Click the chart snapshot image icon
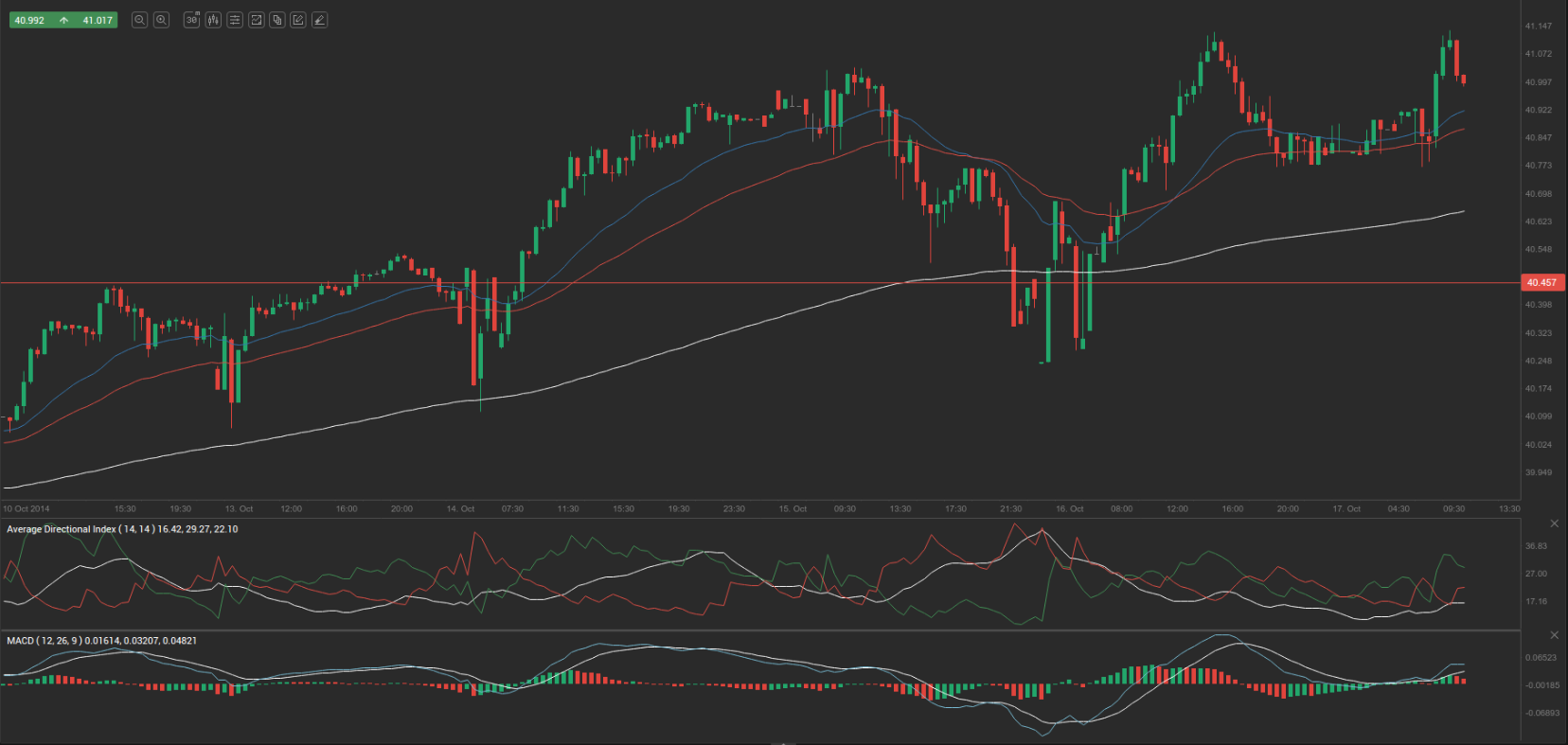 click(256, 20)
